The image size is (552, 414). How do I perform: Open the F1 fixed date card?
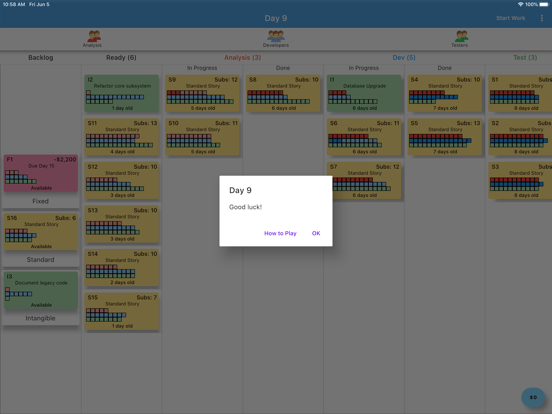41,173
